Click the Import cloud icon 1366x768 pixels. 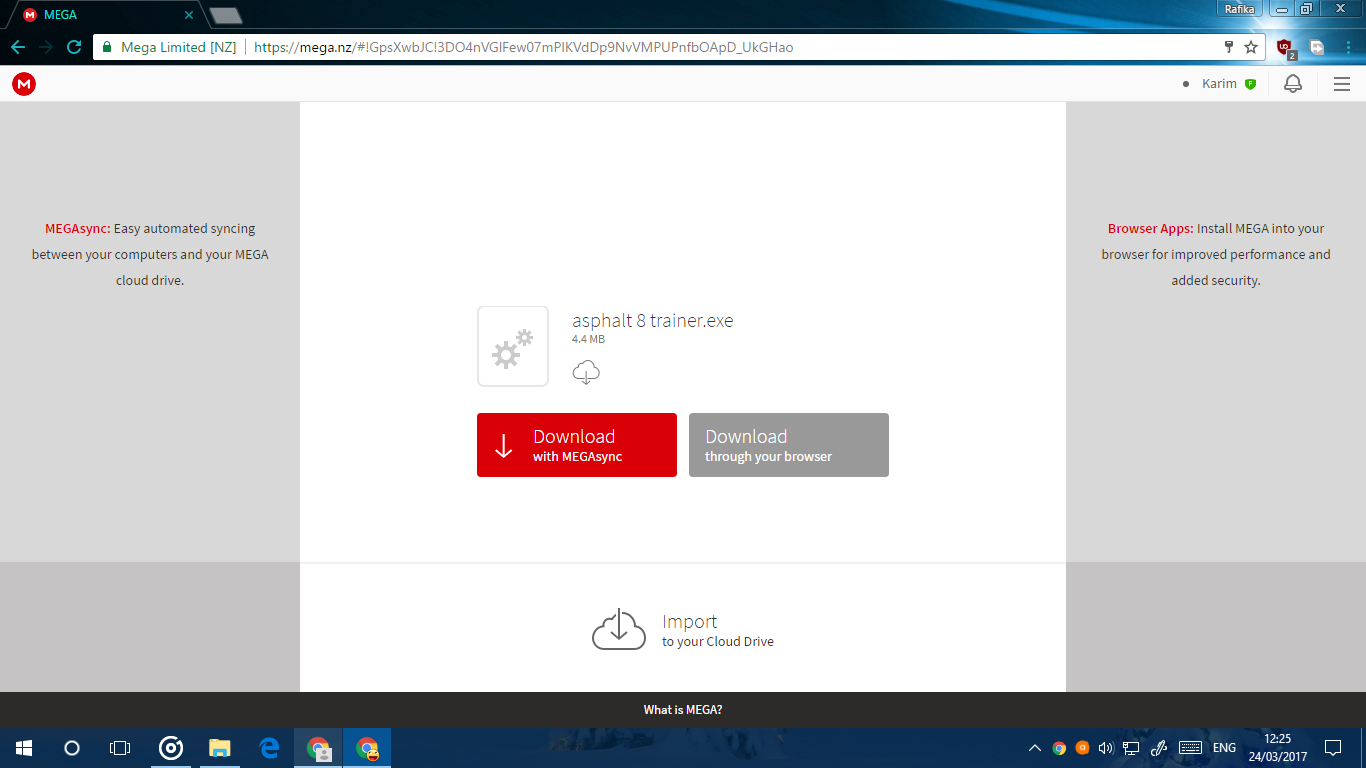[x=619, y=630]
